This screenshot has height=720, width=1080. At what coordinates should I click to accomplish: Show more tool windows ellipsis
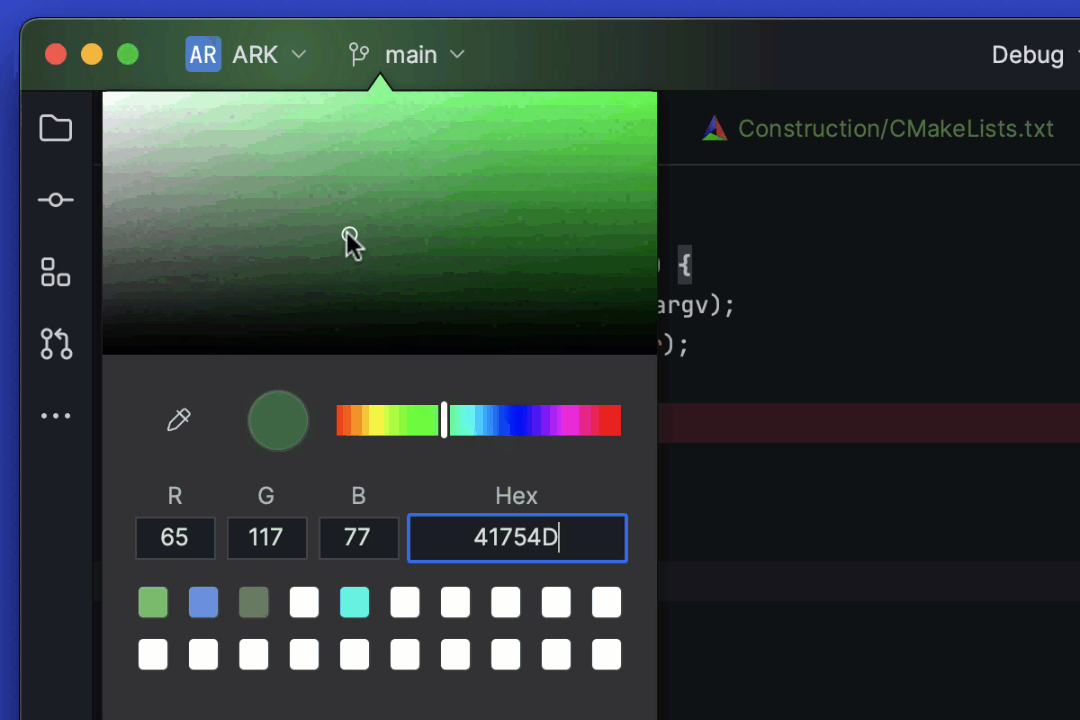click(x=55, y=416)
